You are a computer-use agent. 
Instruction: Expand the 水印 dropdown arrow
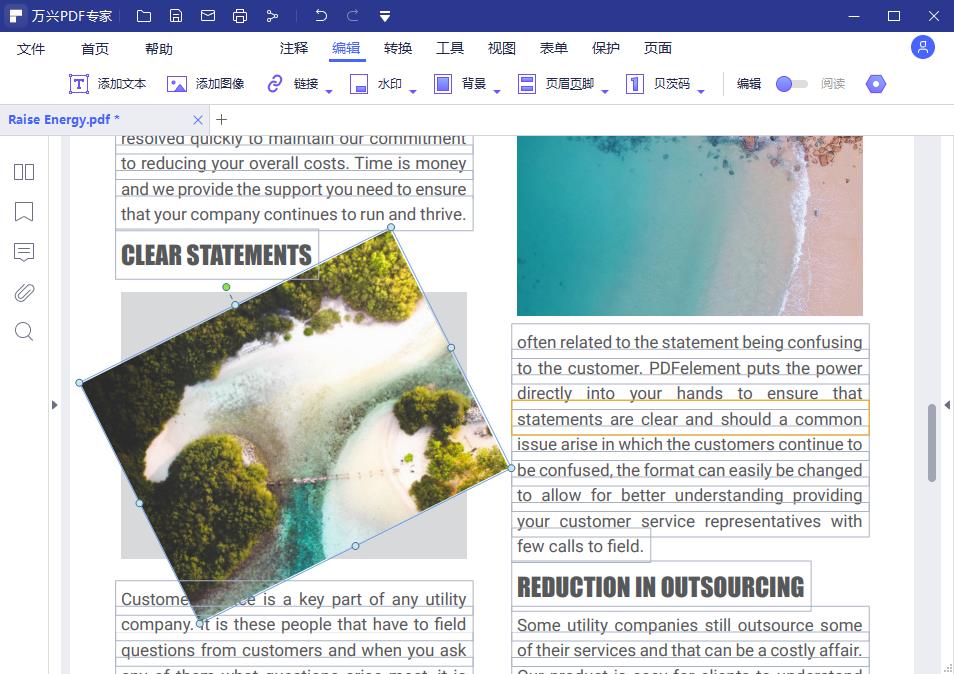[x=412, y=92]
